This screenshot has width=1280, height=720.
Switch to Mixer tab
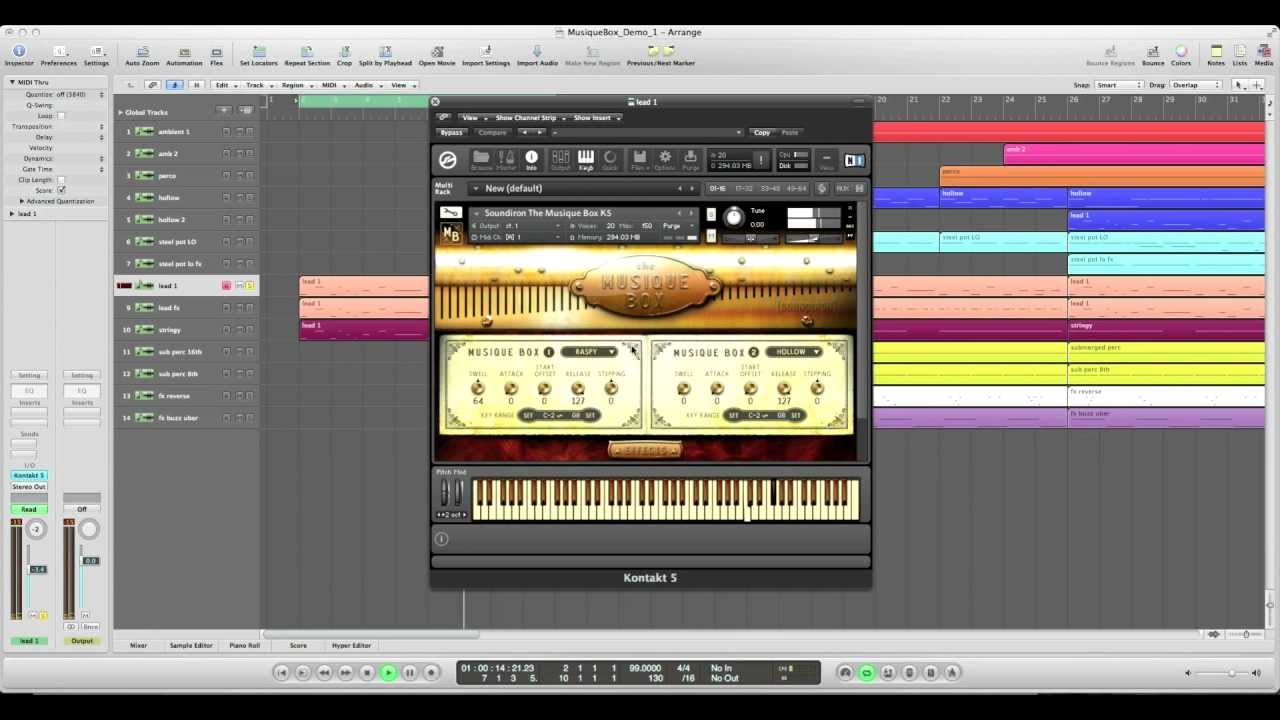pyautogui.click(x=138, y=646)
